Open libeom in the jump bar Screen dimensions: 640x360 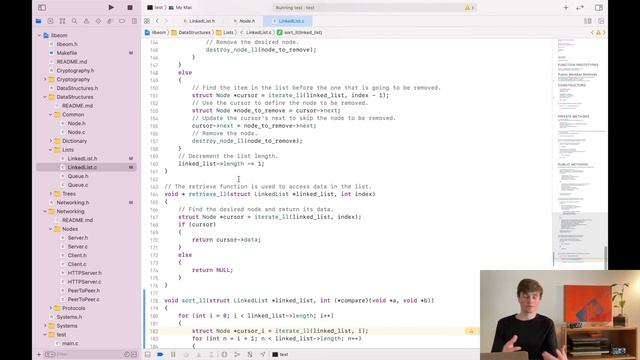click(156, 32)
